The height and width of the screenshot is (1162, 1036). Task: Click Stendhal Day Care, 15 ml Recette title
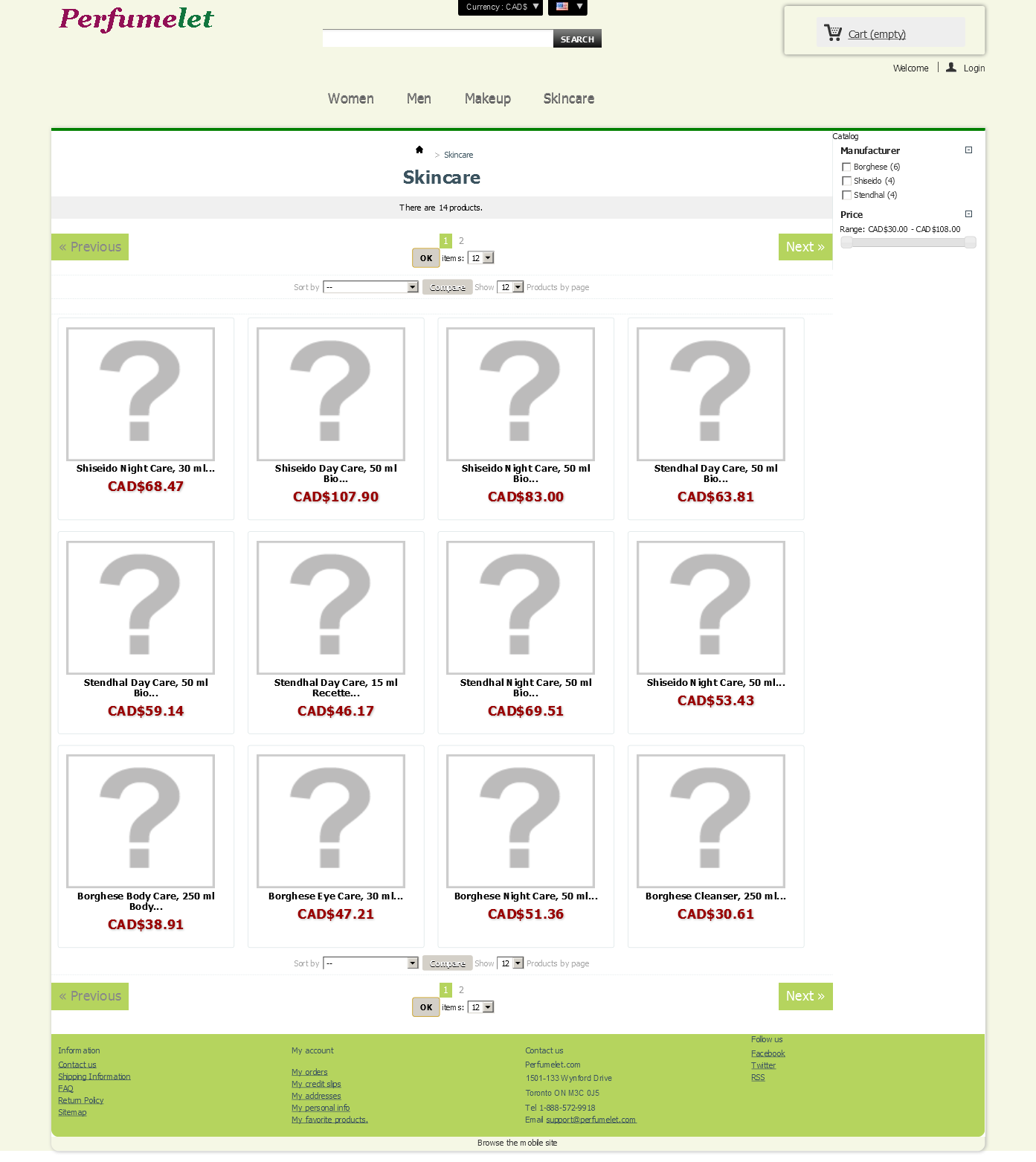[336, 688]
